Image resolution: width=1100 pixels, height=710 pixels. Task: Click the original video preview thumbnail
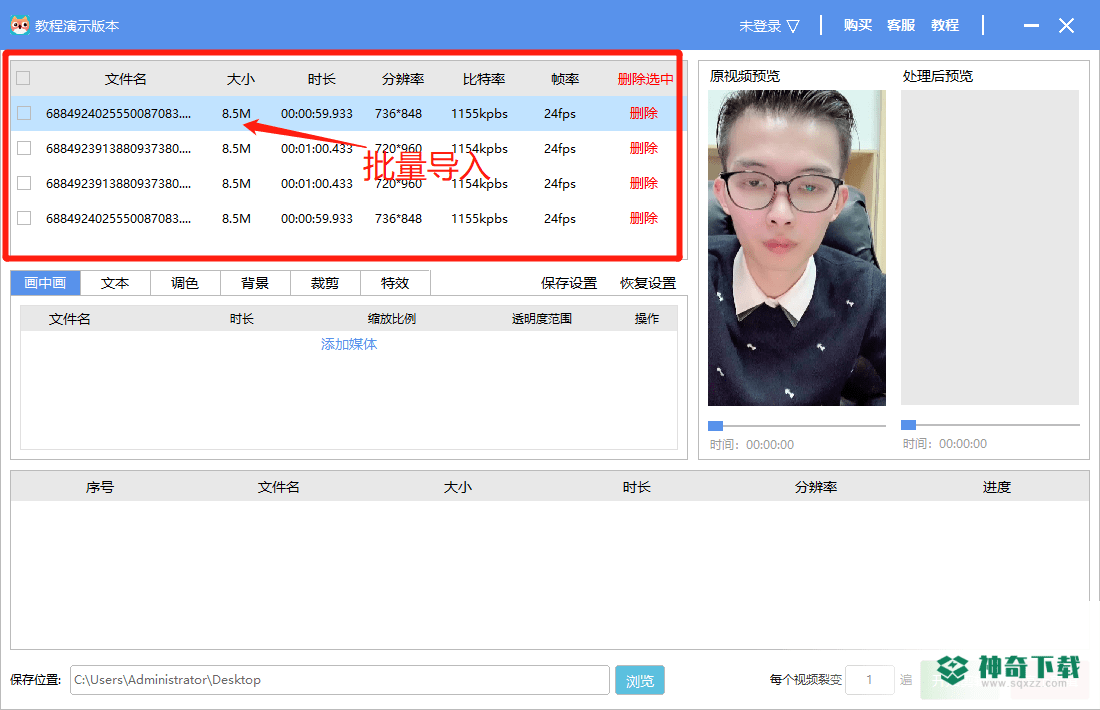tap(796, 248)
